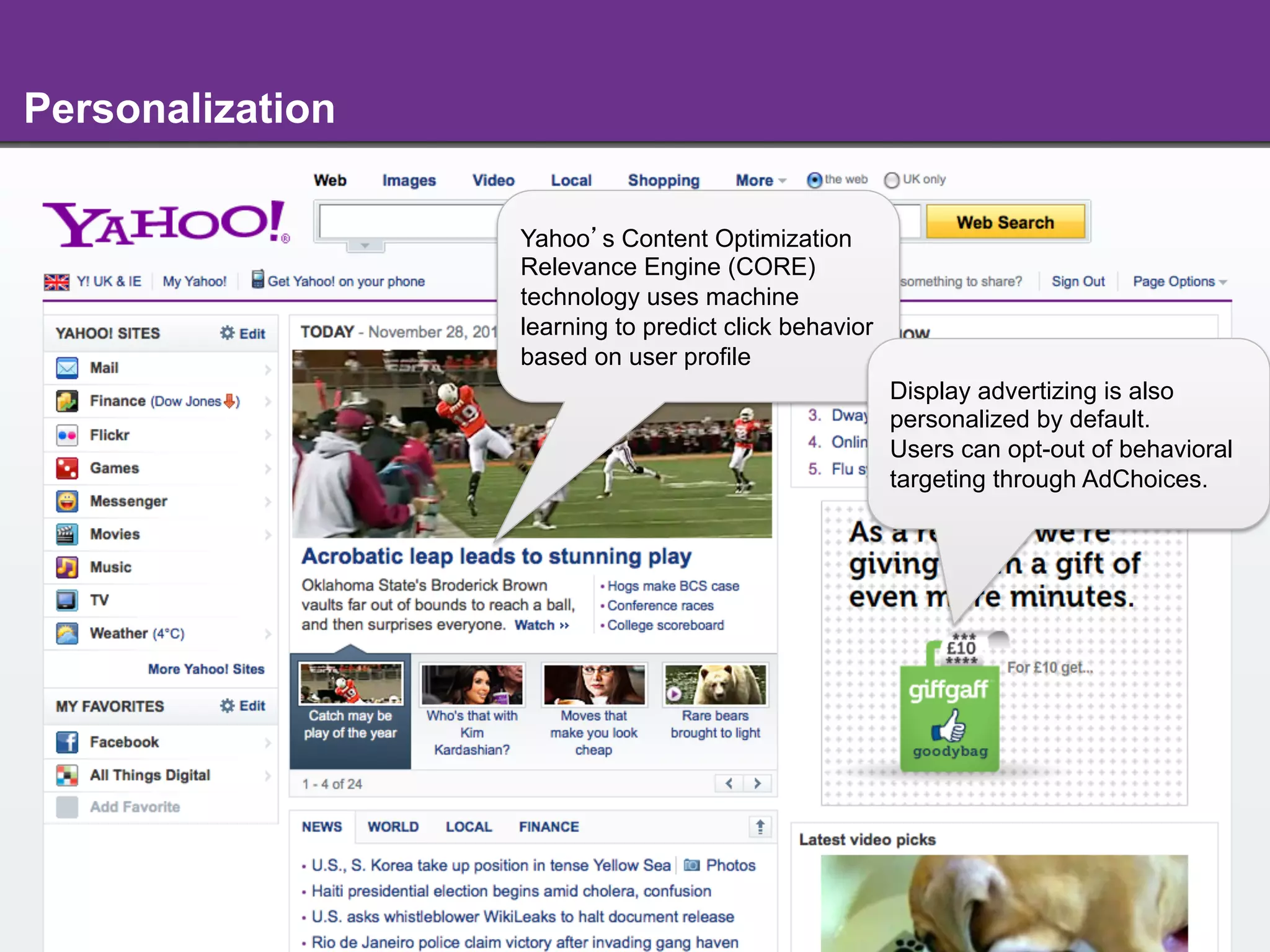Switch to the Images search tab
Viewport: 1270px width, 952px height.
pyautogui.click(x=409, y=180)
